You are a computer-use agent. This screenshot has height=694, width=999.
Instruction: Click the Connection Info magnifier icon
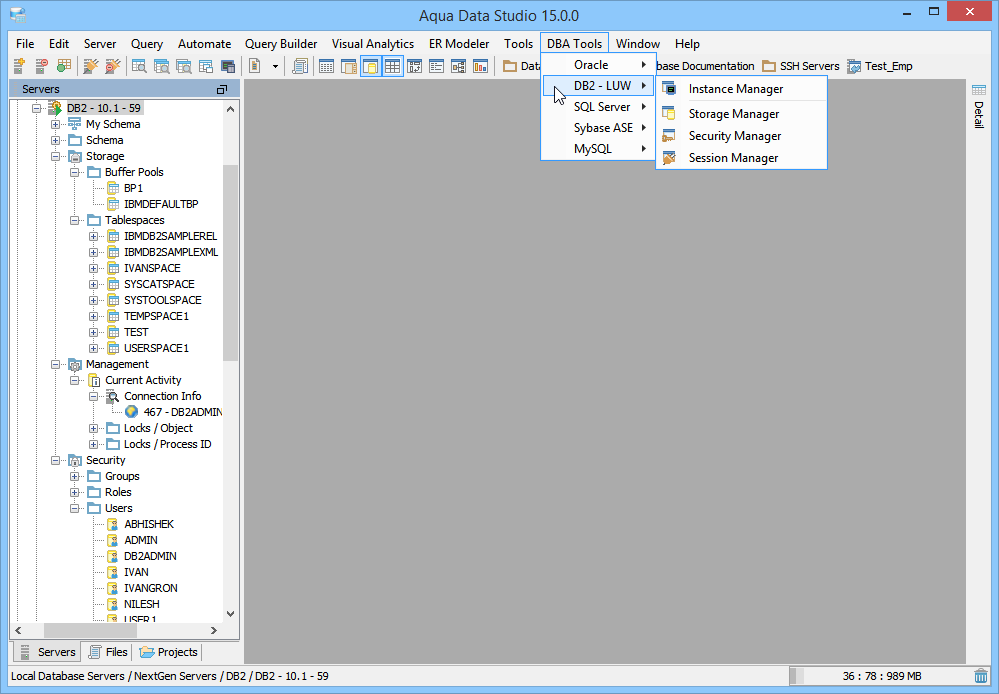(x=113, y=396)
